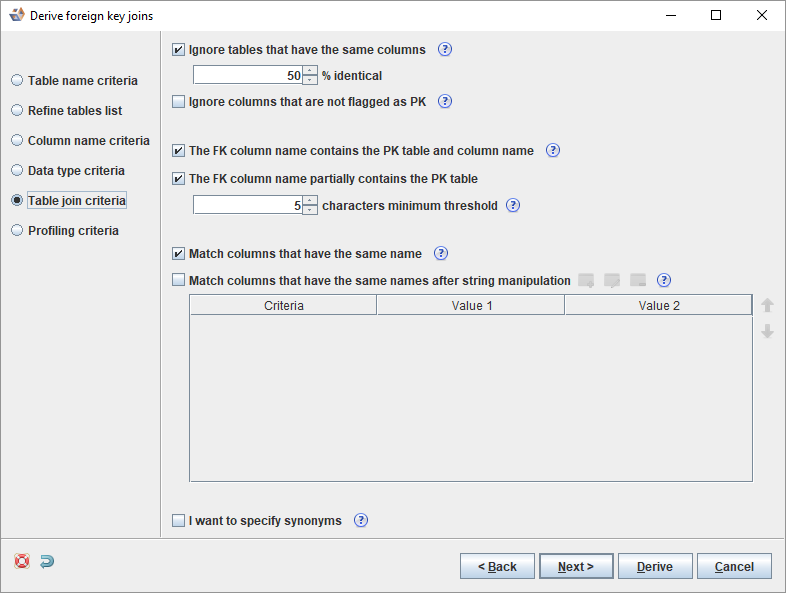The height and width of the screenshot is (593, 786).
Task: Open help for Match columns with same name
Action: click(x=440, y=253)
